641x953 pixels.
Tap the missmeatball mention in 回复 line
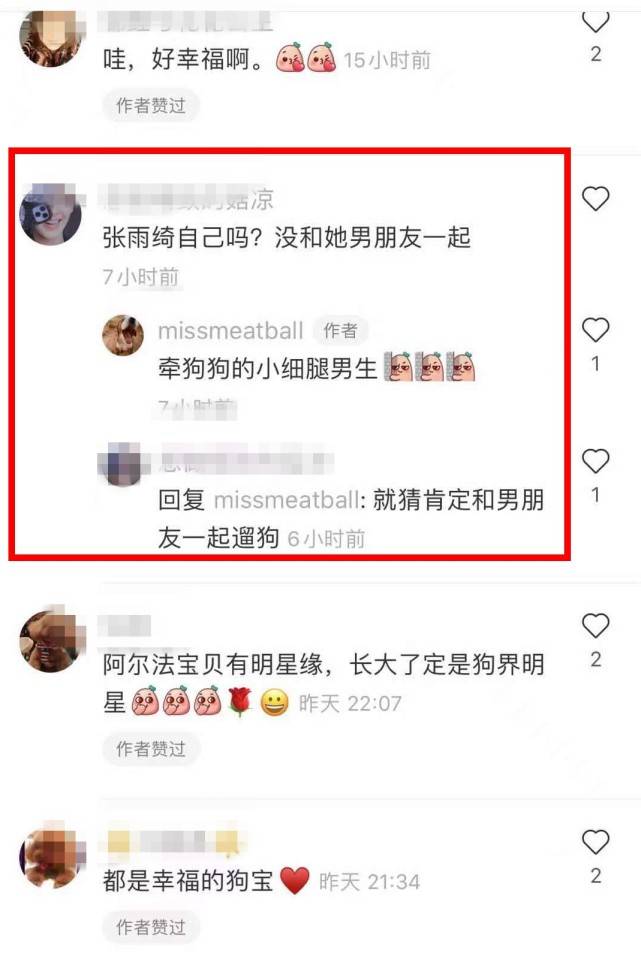[x=286, y=500]
